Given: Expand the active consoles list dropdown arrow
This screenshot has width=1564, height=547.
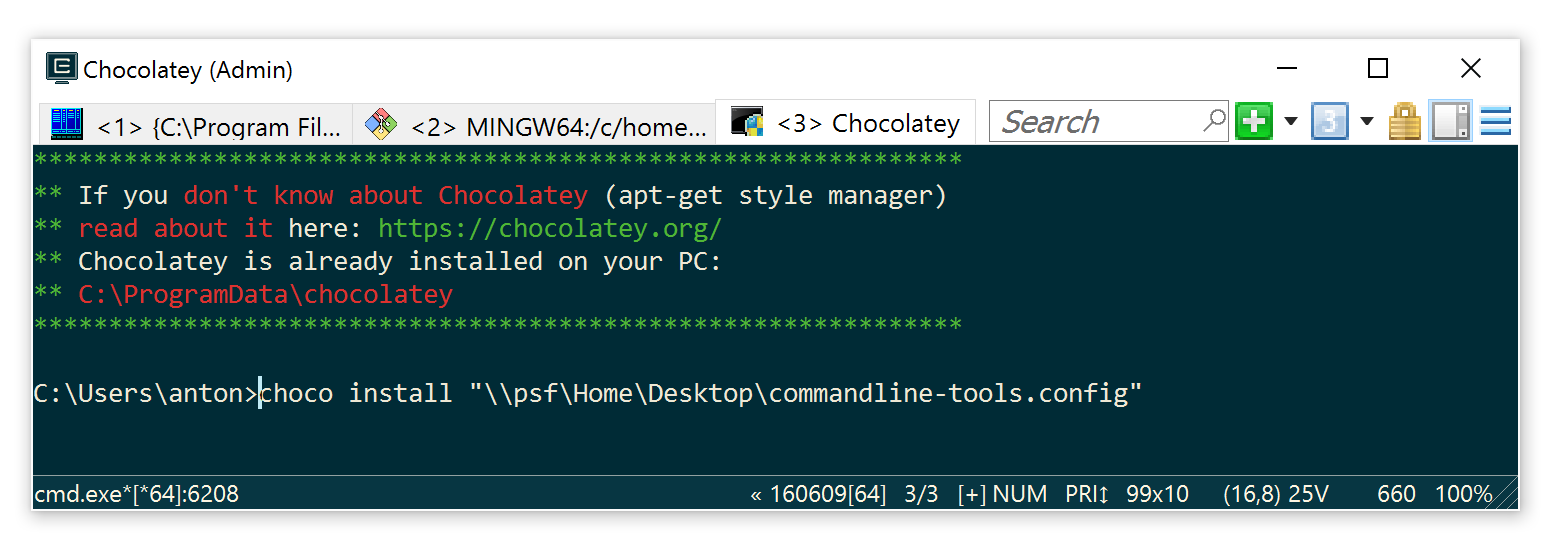Looking at the screenshot, I should 1367,122.
